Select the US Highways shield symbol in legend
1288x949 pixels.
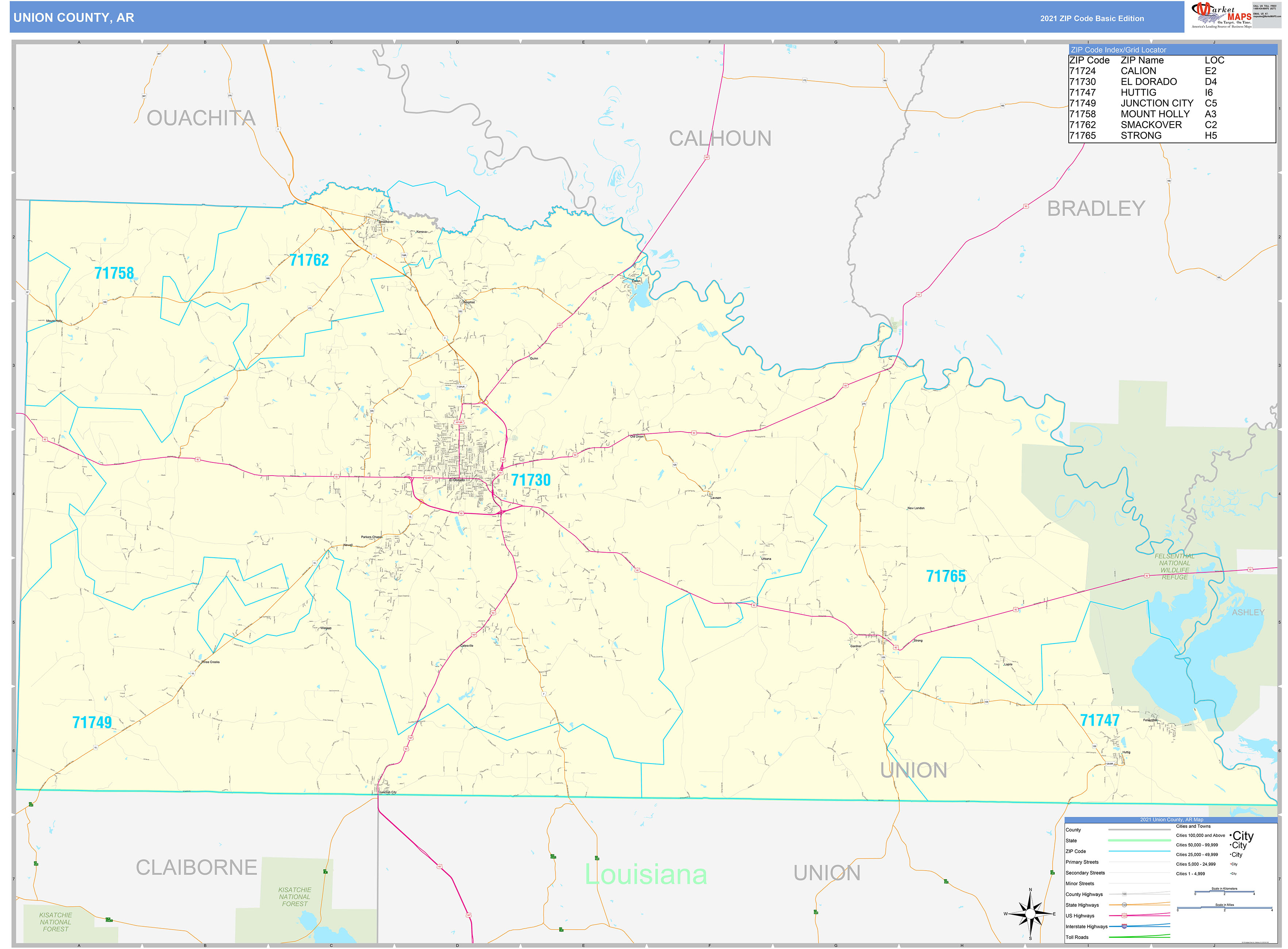(1125, 916)
